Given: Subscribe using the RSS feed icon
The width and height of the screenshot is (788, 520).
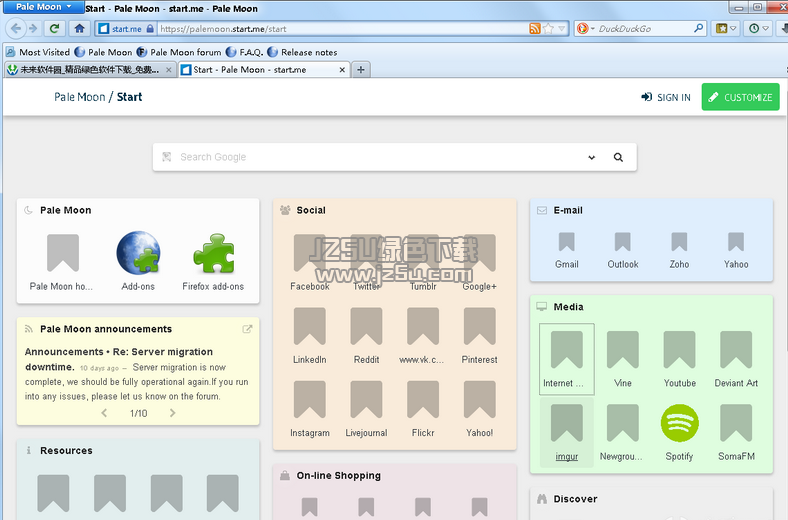Looking at the screenshot, I should 535,29.
